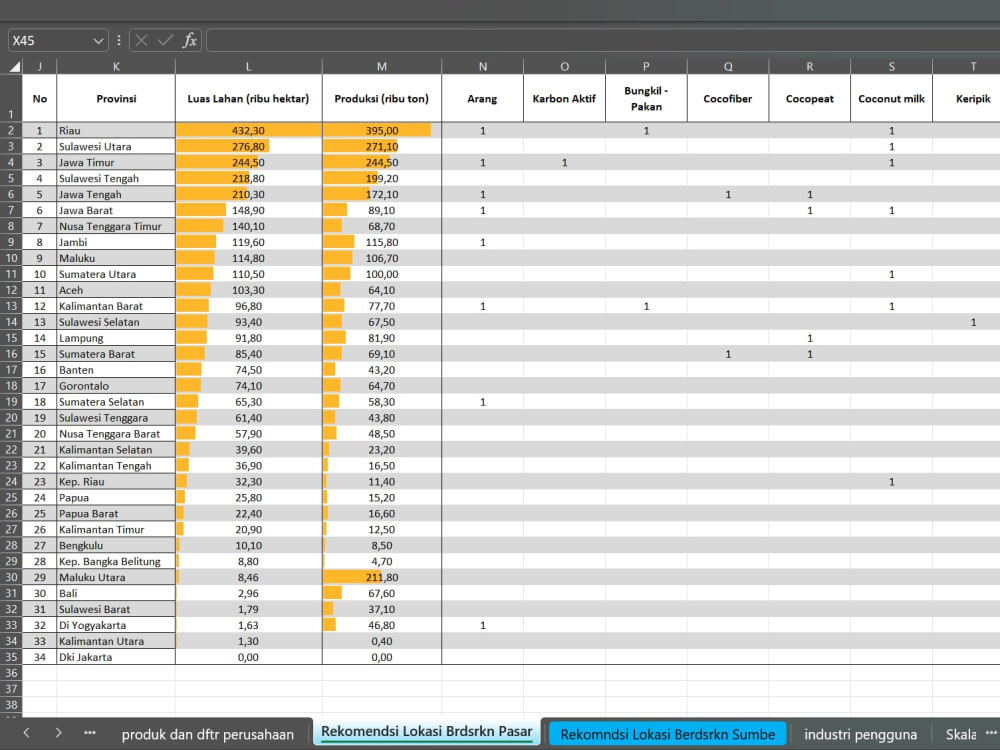Select the industri pengguna sheet tab
1000x750 pixels.
click(x=860, y=735)
